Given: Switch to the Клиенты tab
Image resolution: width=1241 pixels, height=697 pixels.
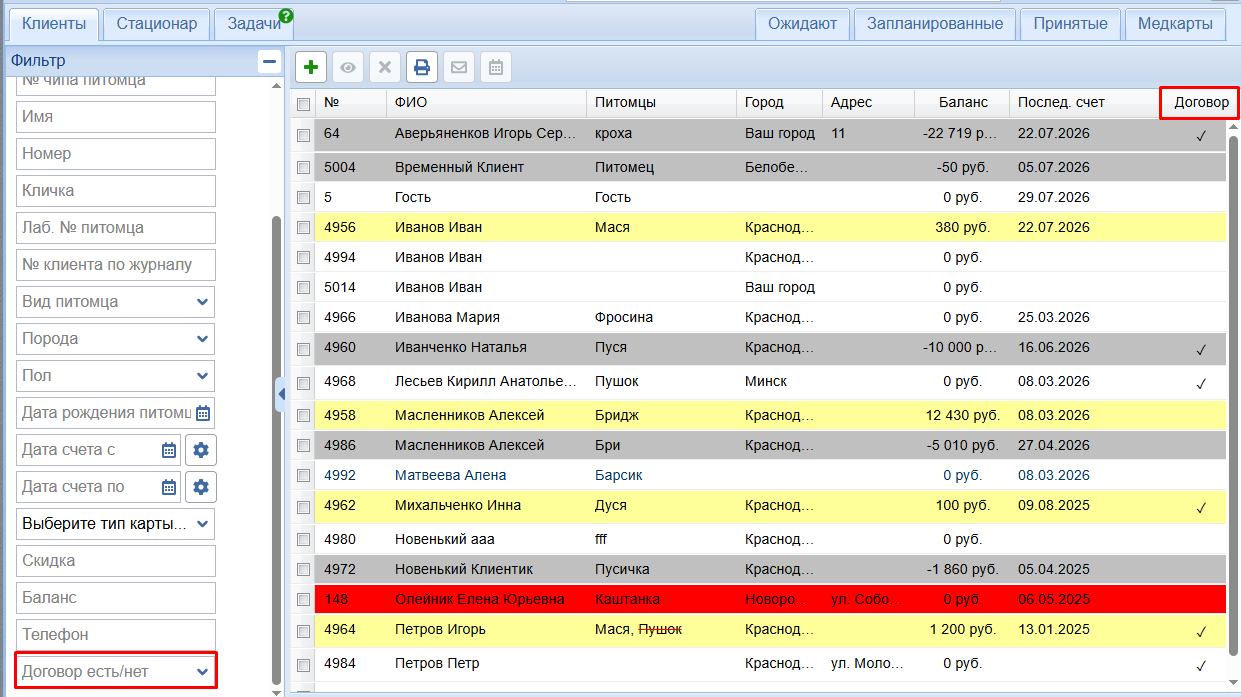Looking at the screenshot, I should click(53, 23).
